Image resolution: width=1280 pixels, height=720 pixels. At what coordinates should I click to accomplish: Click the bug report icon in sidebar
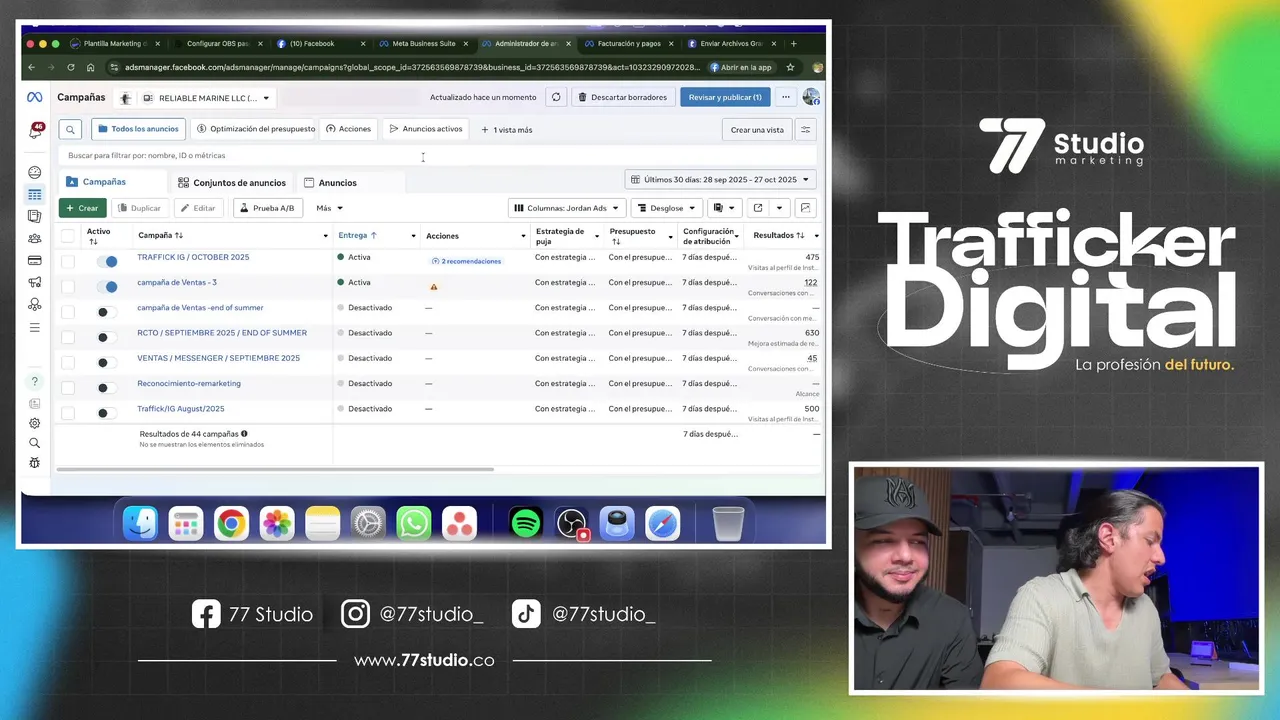[35, 463]
